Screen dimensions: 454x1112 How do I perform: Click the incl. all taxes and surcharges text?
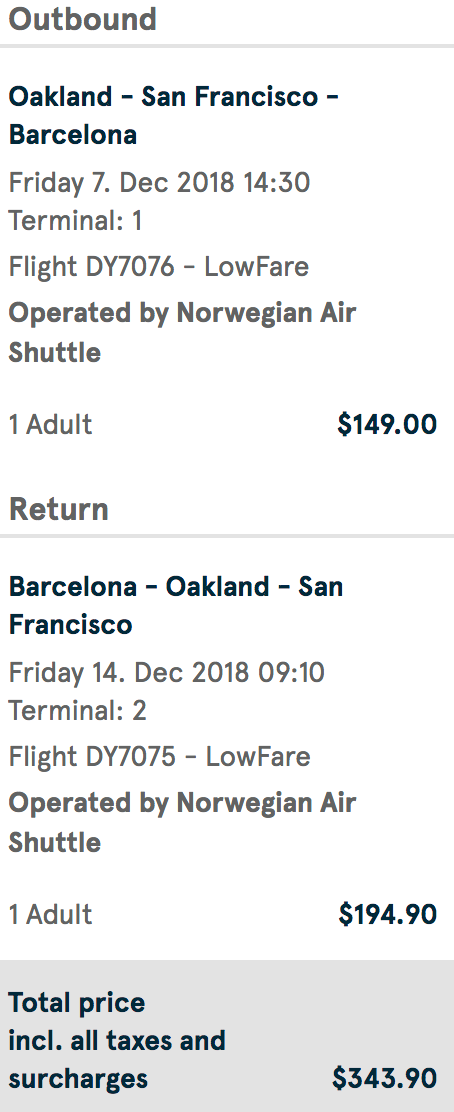[x=117, y=1060]
